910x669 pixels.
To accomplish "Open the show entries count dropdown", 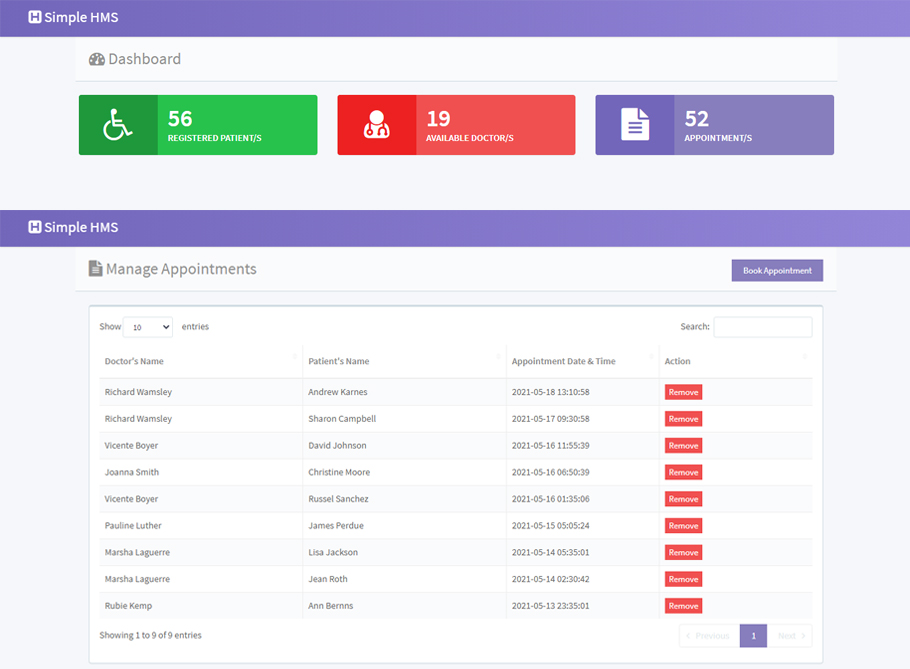I will pyautogui.click(x=148, y=327).
